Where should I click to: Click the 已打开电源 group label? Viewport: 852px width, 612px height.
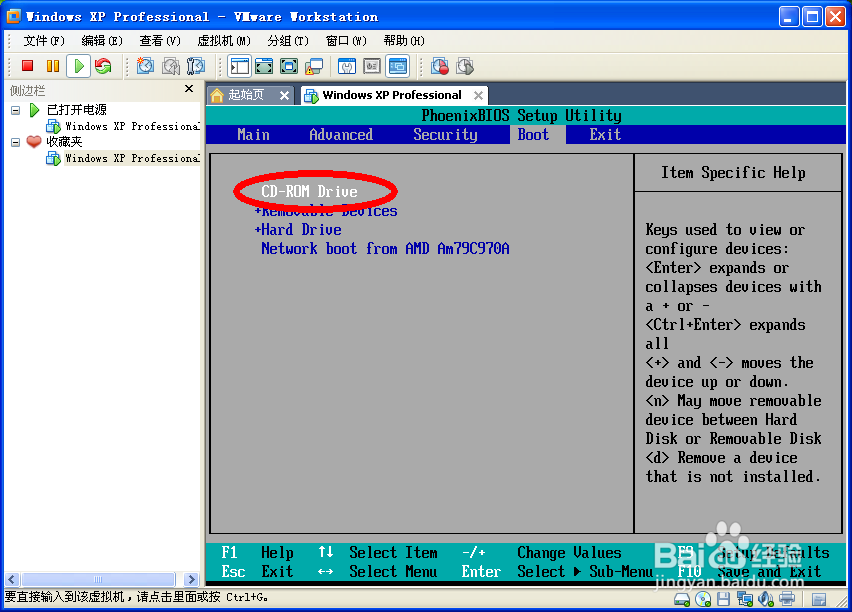pos(77,110)
